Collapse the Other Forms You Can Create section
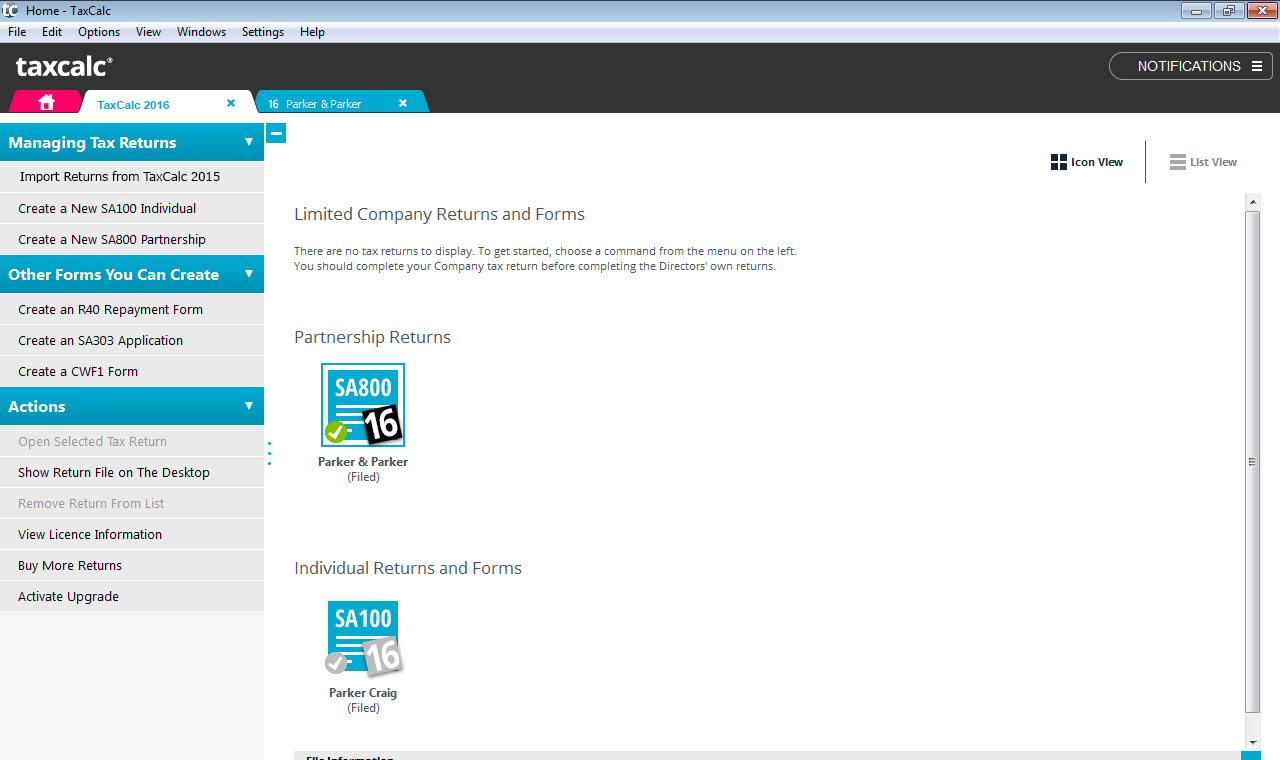1280x760 pixels. click(x=249, y=274)
